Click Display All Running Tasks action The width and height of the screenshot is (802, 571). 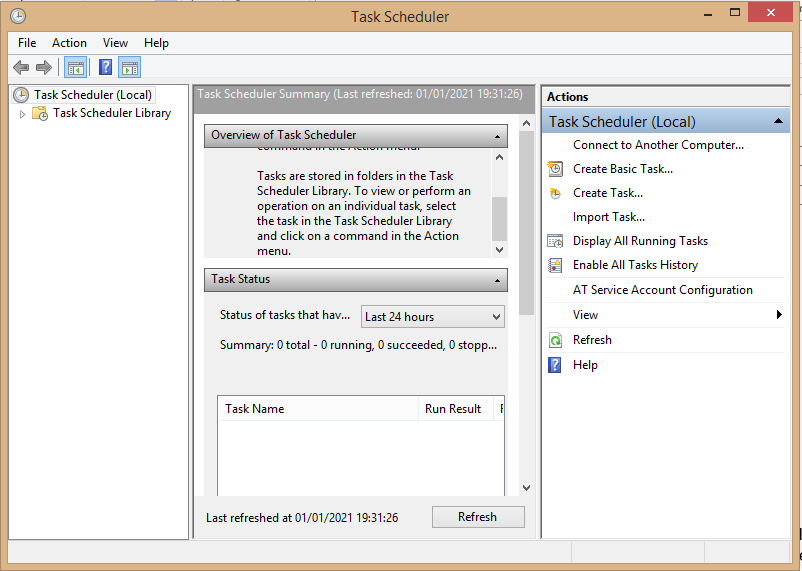pyautogui.click(x=640, y=241)
